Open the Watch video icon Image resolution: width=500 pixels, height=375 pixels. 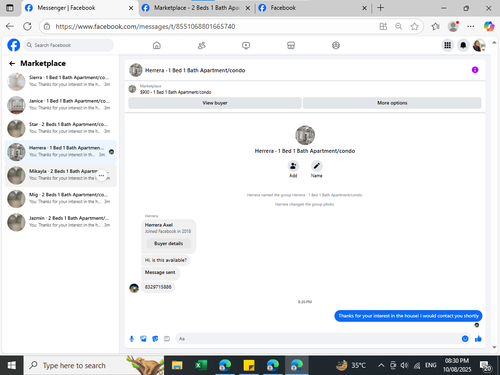tap(246, 45)
